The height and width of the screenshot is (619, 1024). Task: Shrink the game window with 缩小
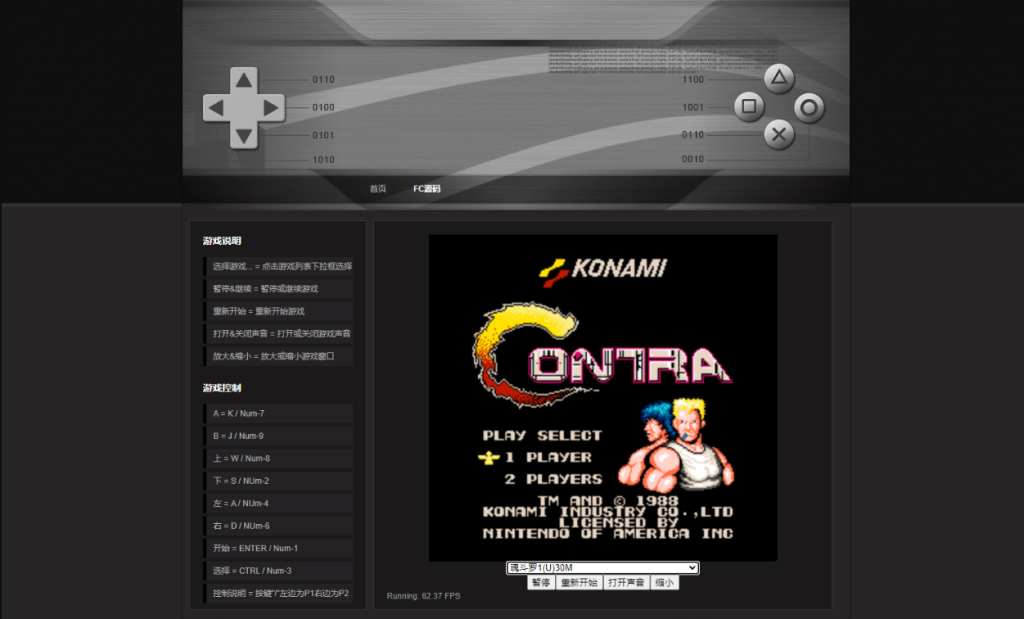coord(664,582)
